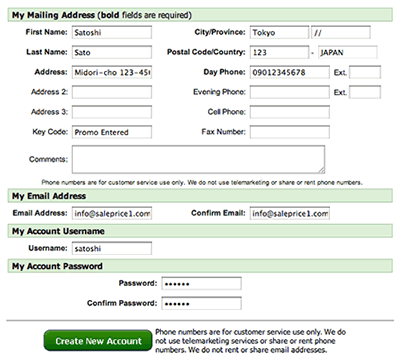Click the Postal Code field with 123
The width and height of the screenshot is (400, 364).
click(x=279, y=52)
